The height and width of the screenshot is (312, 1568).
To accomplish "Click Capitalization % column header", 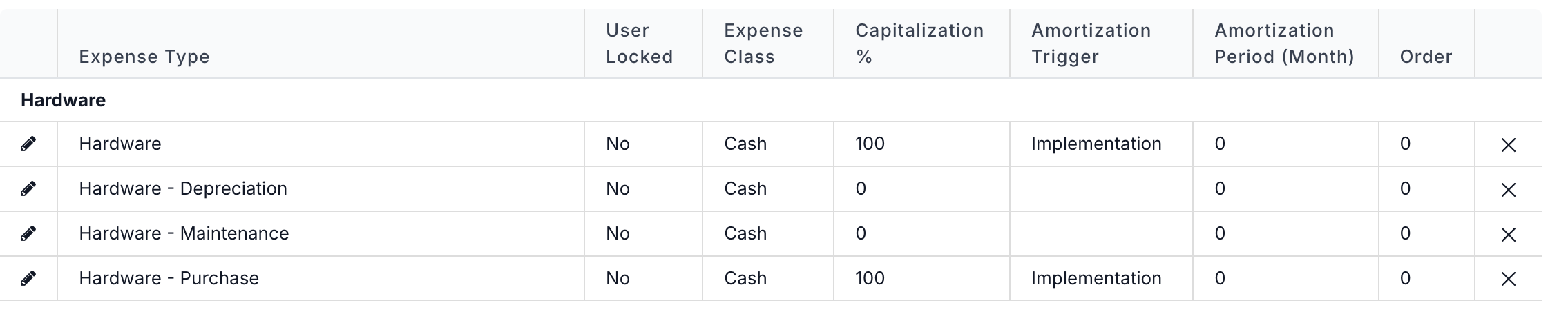I will [x=919, y=43].
